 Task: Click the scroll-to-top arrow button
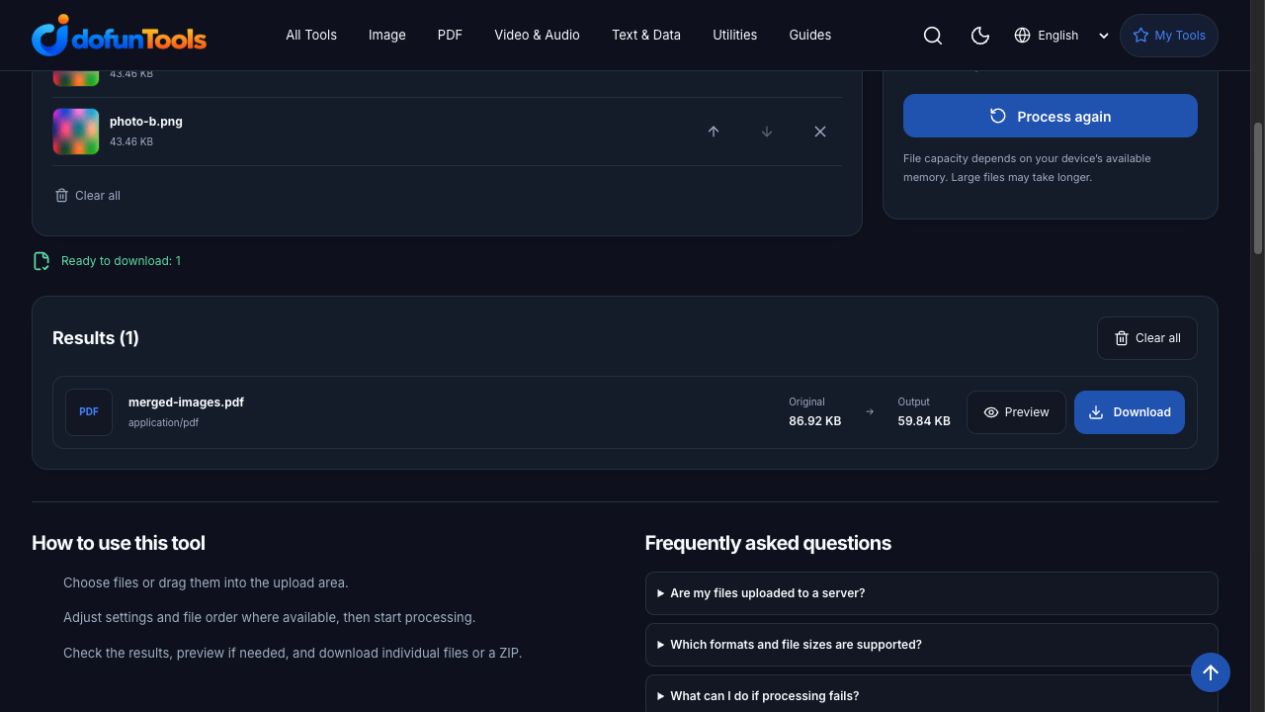(1210, 672)
